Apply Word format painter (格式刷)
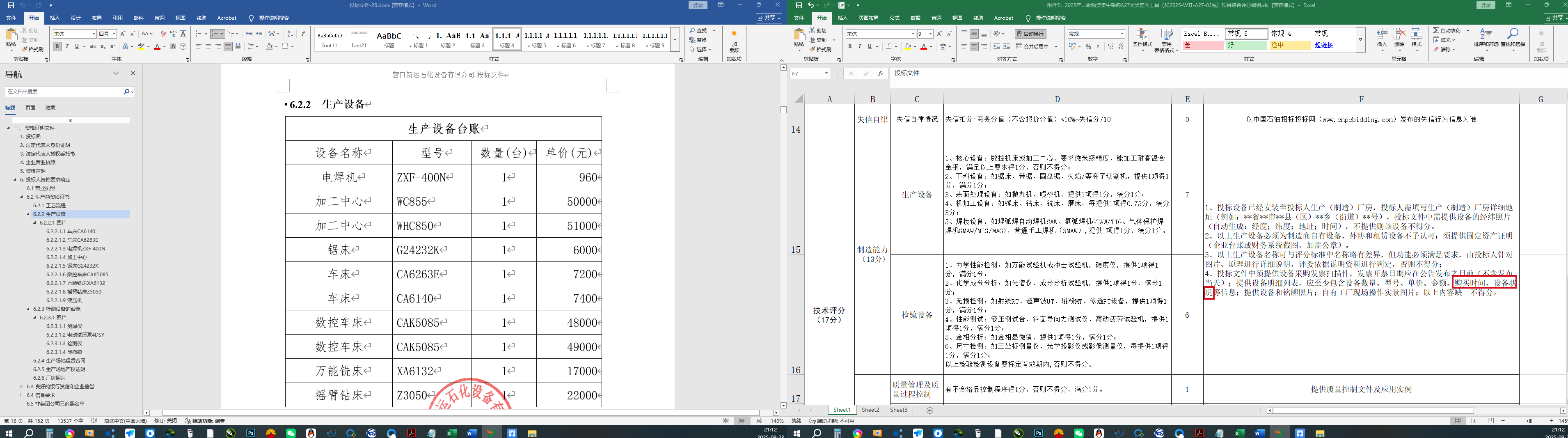The image size is (1568, 438). click(x=33, y=49)
